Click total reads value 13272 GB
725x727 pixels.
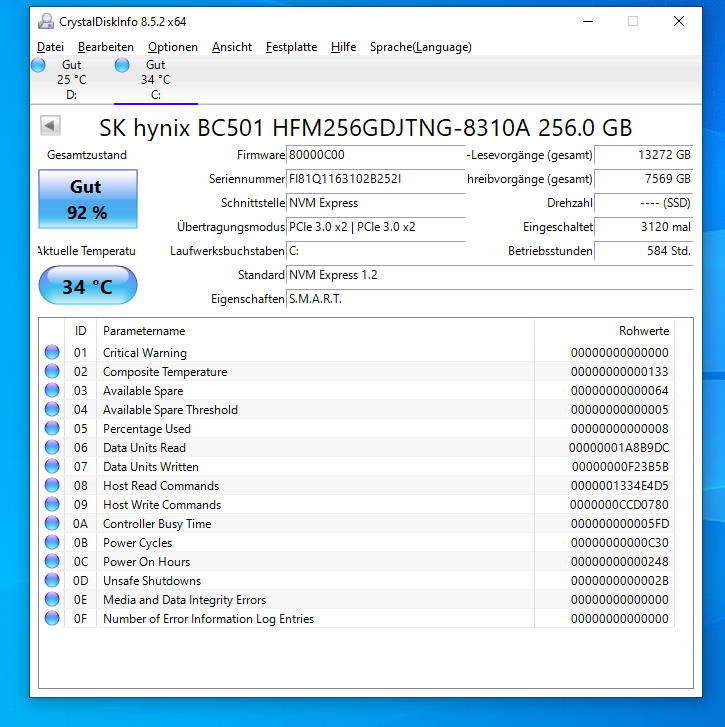pyautogui.click(x=643, y=155)
